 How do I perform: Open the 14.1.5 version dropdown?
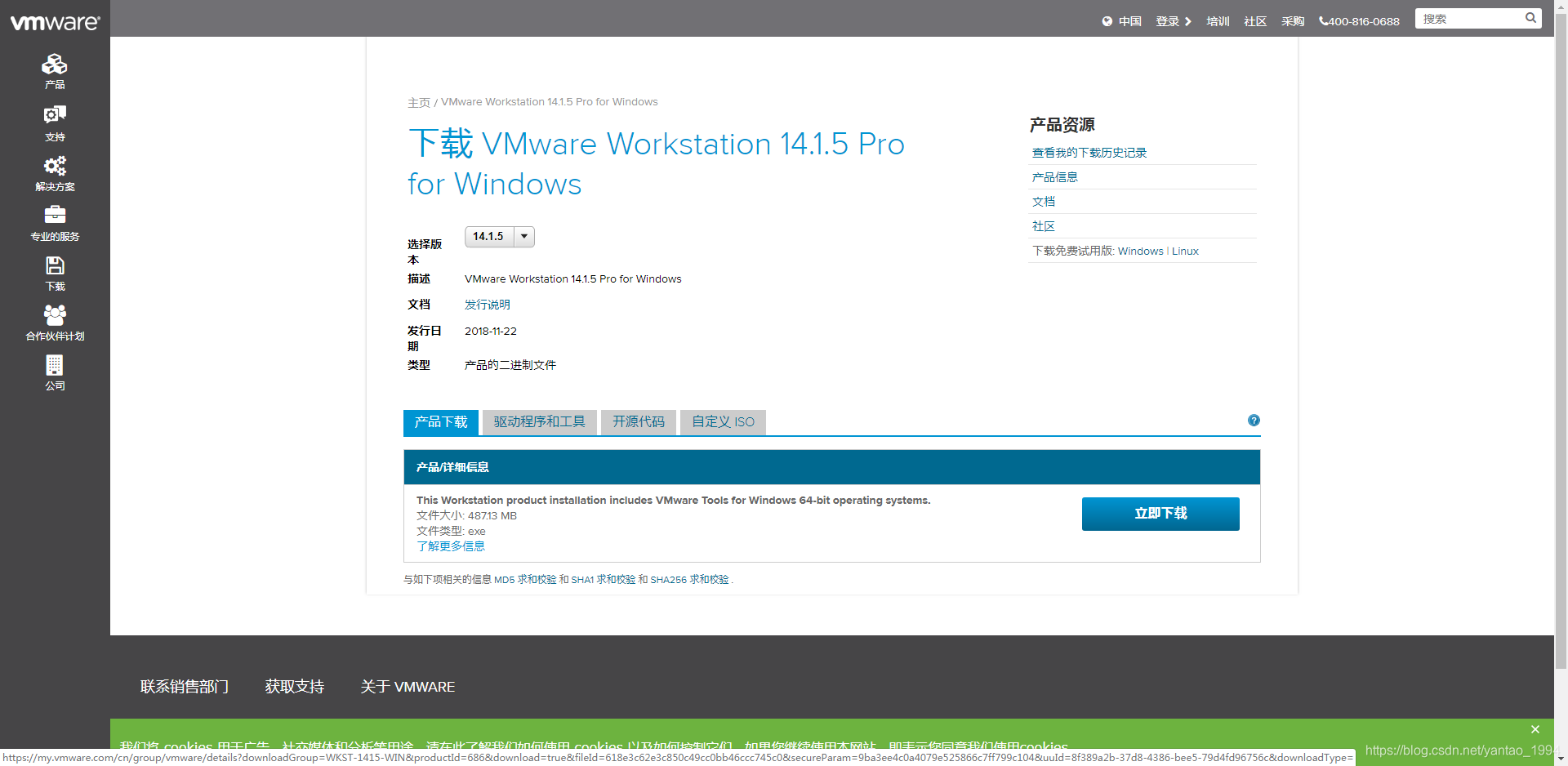click(500, 236)
